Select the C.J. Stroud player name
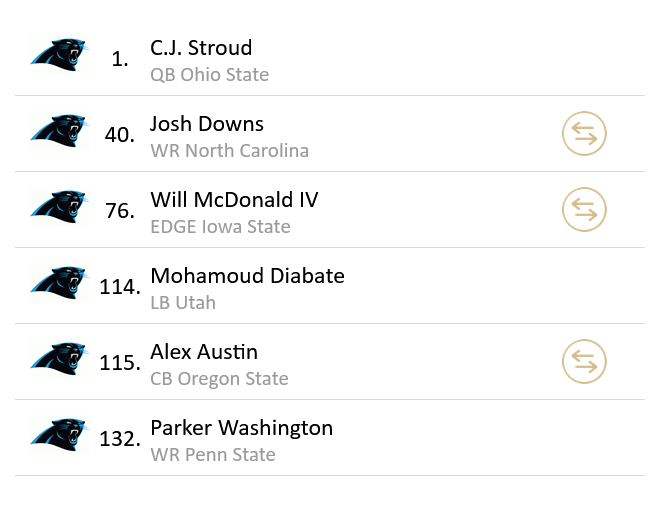 [x=201, y=48]
